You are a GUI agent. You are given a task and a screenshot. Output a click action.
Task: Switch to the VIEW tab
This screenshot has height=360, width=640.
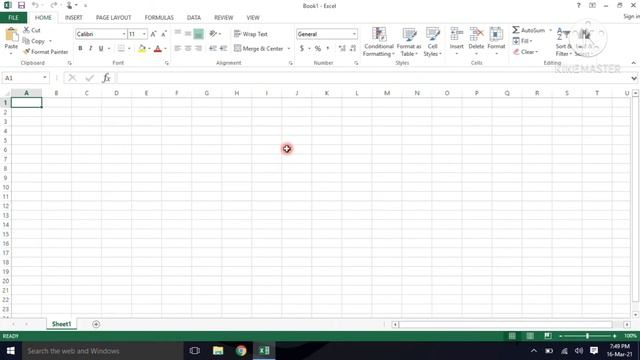[253, 18]
